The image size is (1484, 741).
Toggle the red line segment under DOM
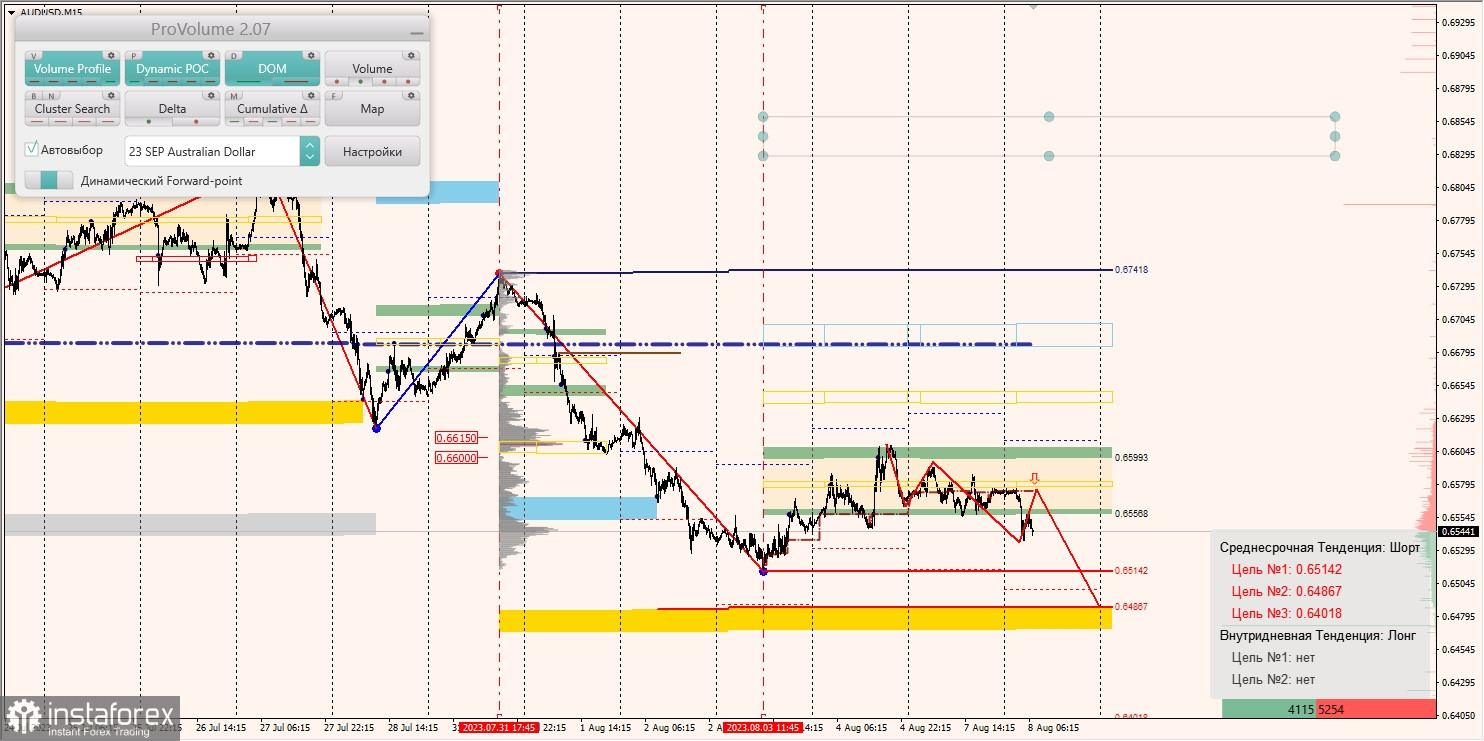(297, 82)
